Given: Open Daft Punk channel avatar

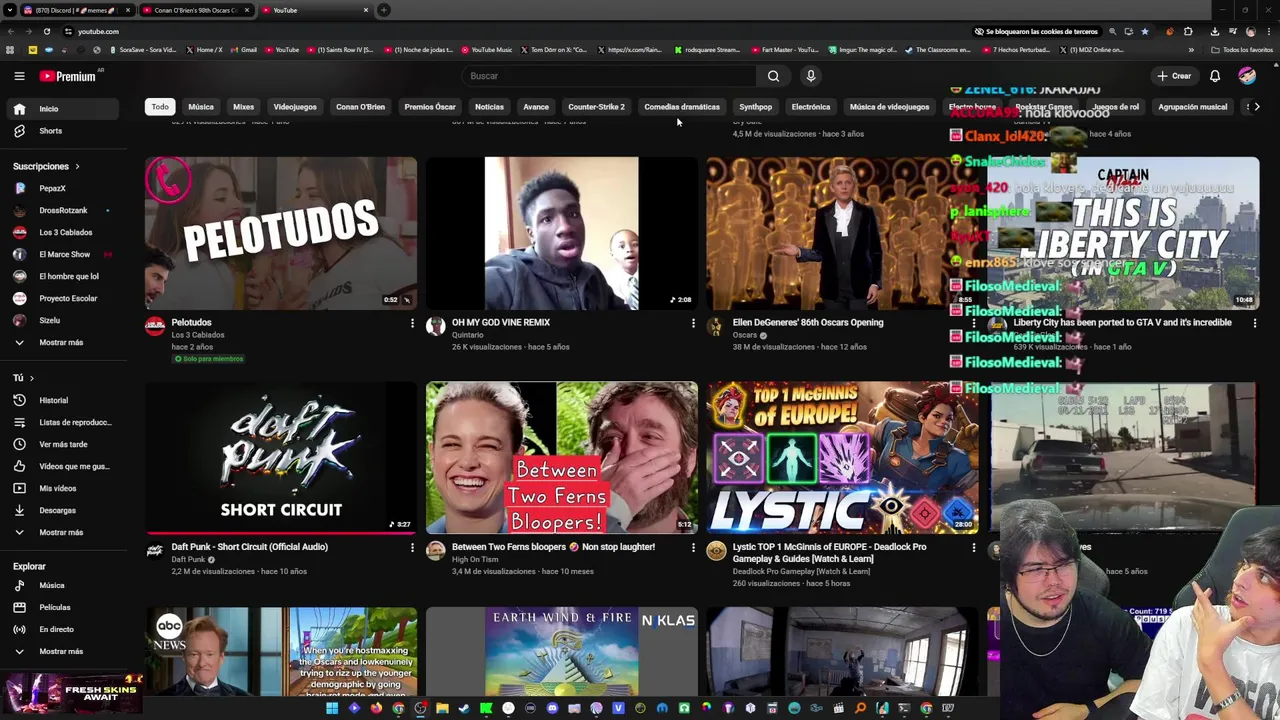Looking at the screenshot, I should click(155, 551).
